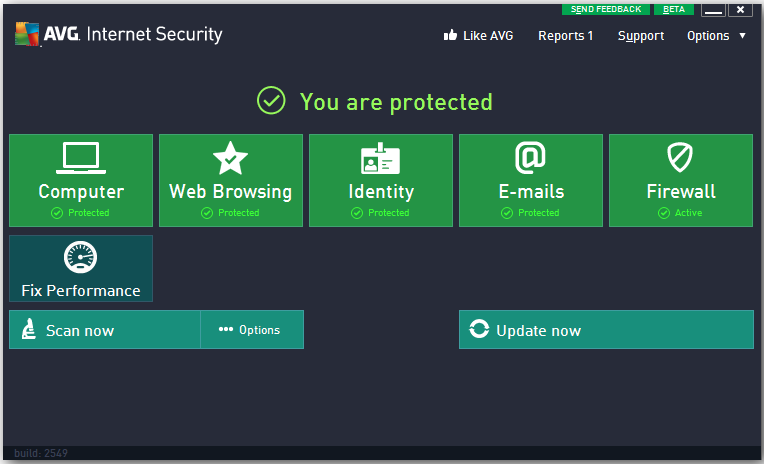Click the Protected checkmark under Identity
Viewport: 764px width, 464px height.
point(357,213)
